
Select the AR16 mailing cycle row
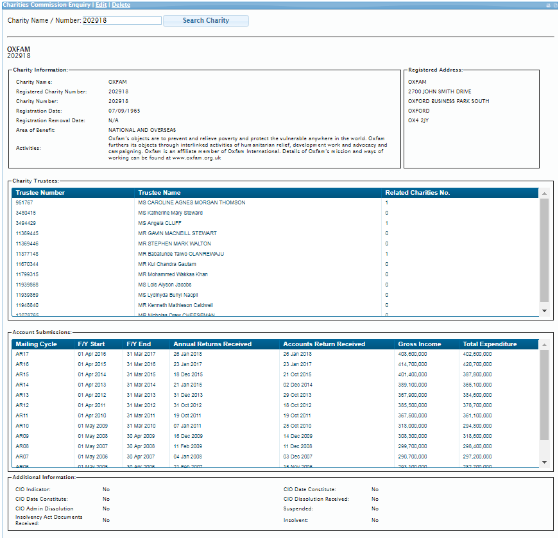[275, 364]
